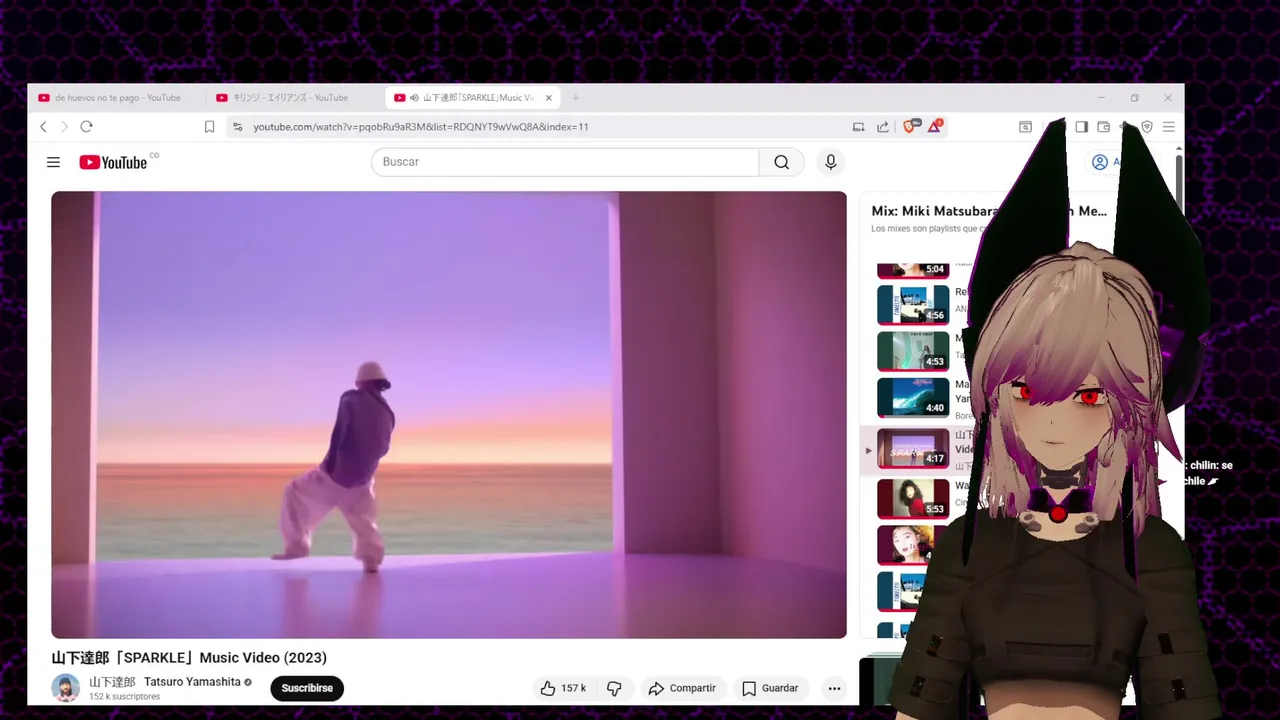Click the account sign-in avatar icon
The image size is (1280, 720).
click(x=1100, y=162)
